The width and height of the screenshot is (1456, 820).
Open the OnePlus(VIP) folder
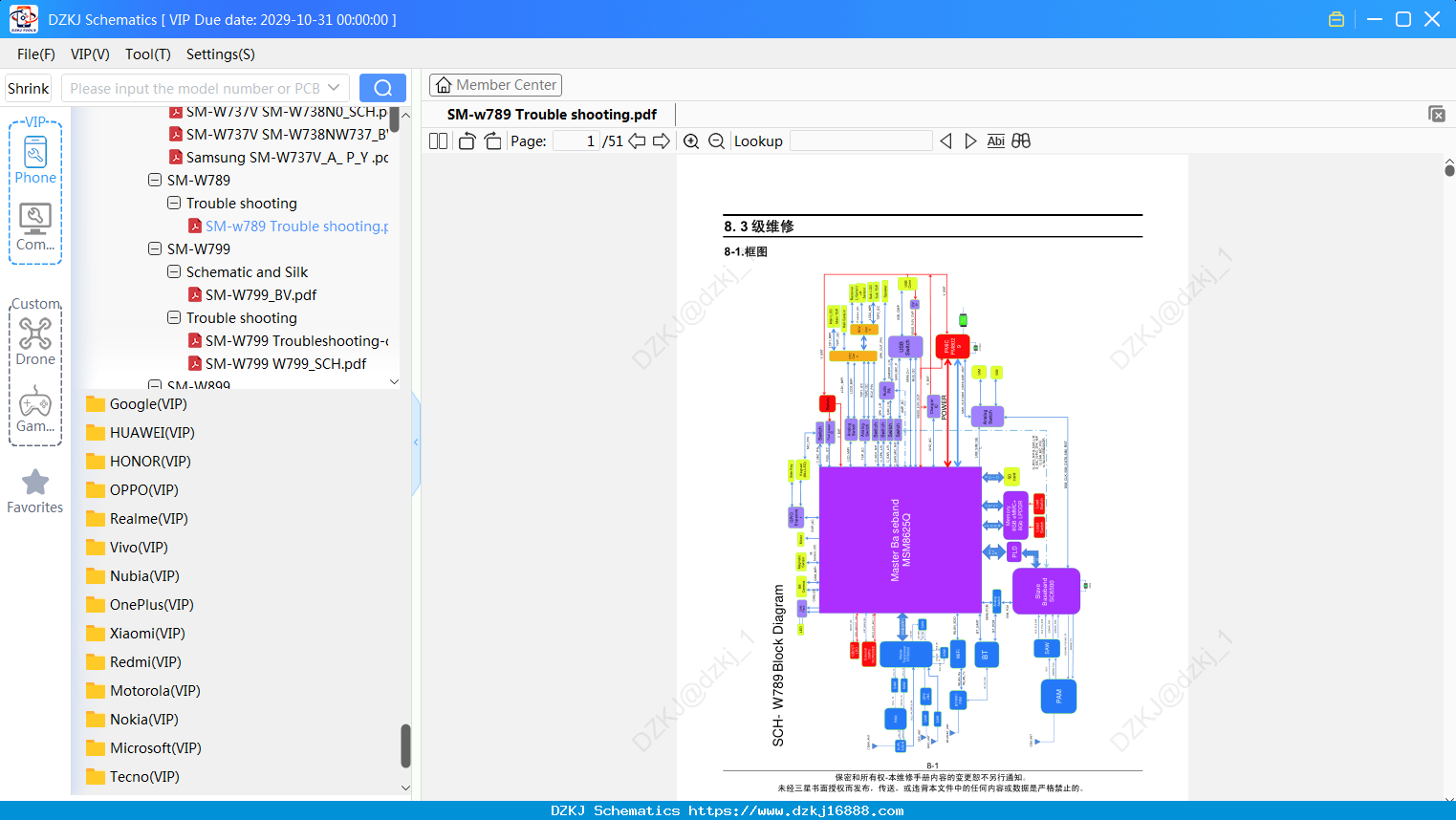pos(140,605)
